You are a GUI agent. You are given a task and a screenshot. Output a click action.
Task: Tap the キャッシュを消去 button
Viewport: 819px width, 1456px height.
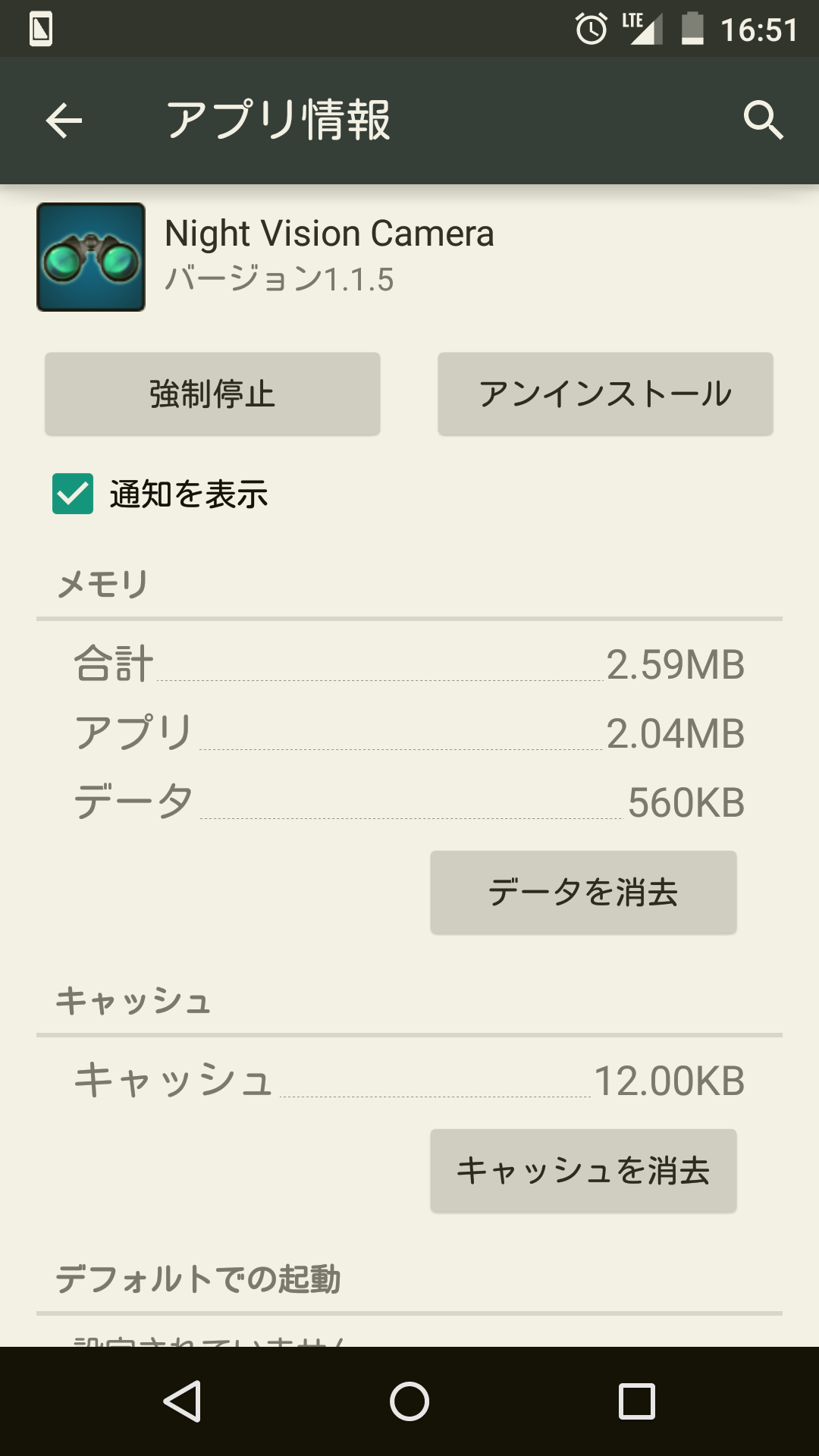click(583, 1171)
